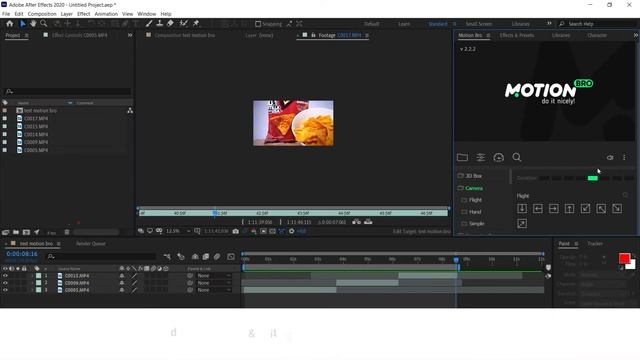Image resolution: width=640 pixels, height=360 pixels.
Task: Open the Motion Bro settings sliders icon
Action: coord(481,157)
